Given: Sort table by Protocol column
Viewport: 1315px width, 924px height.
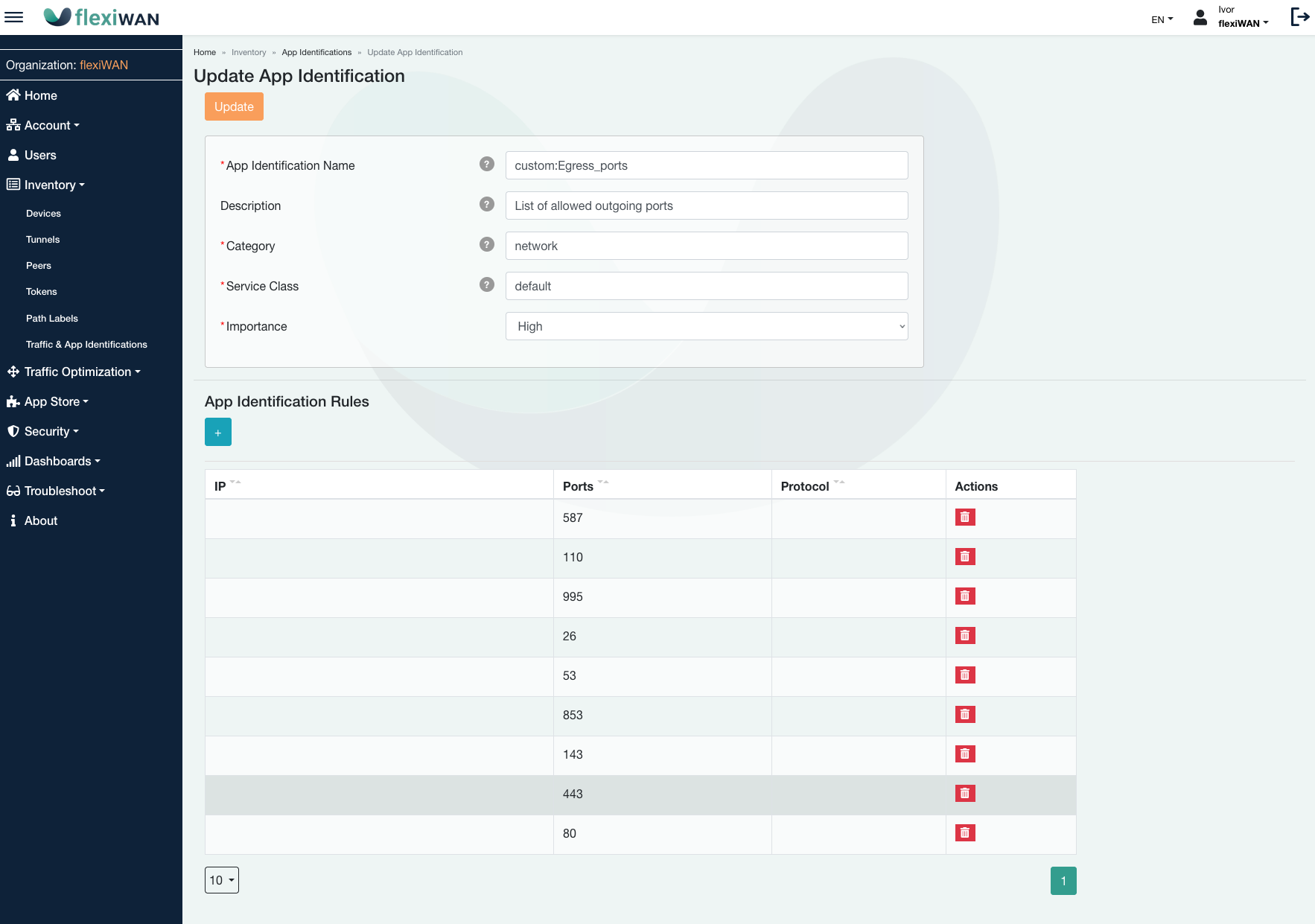Looking at the screenshot, I should pyautogui.click(x=839, y=482).
